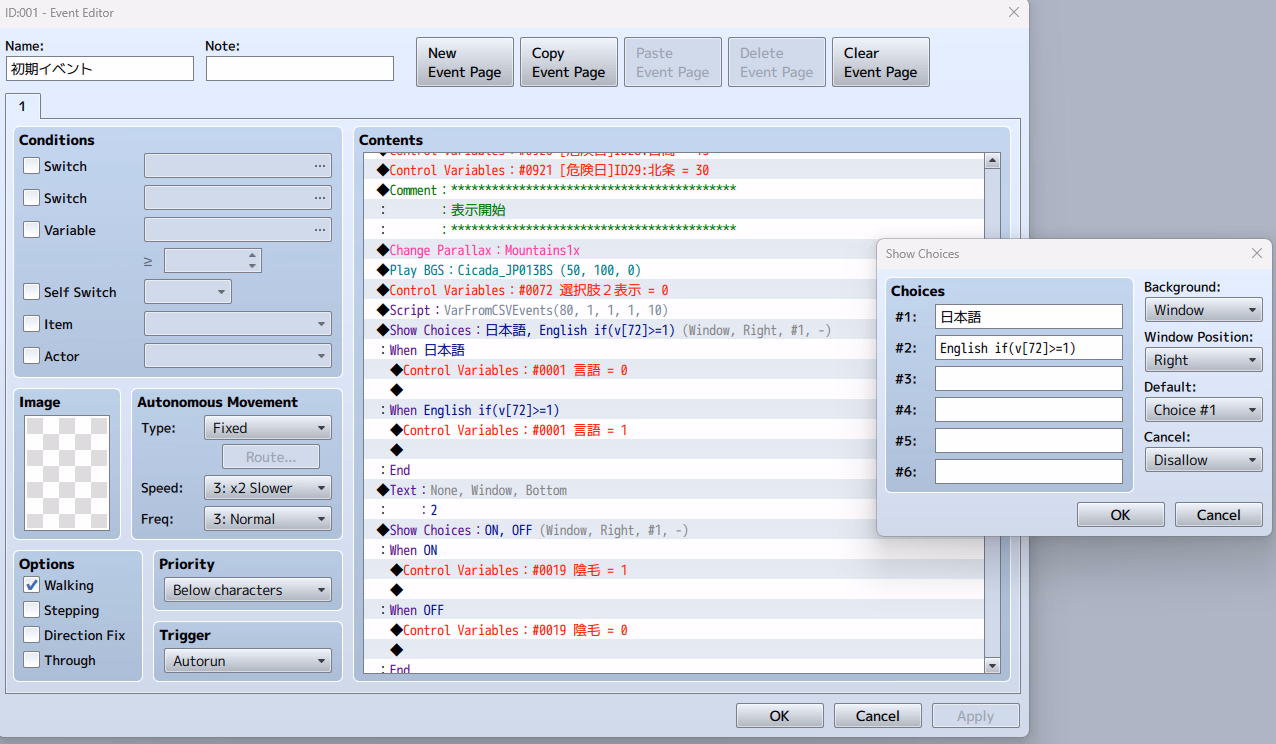
Task: Click choice #2 field with English text
Action: click(x=1029, y=348)
